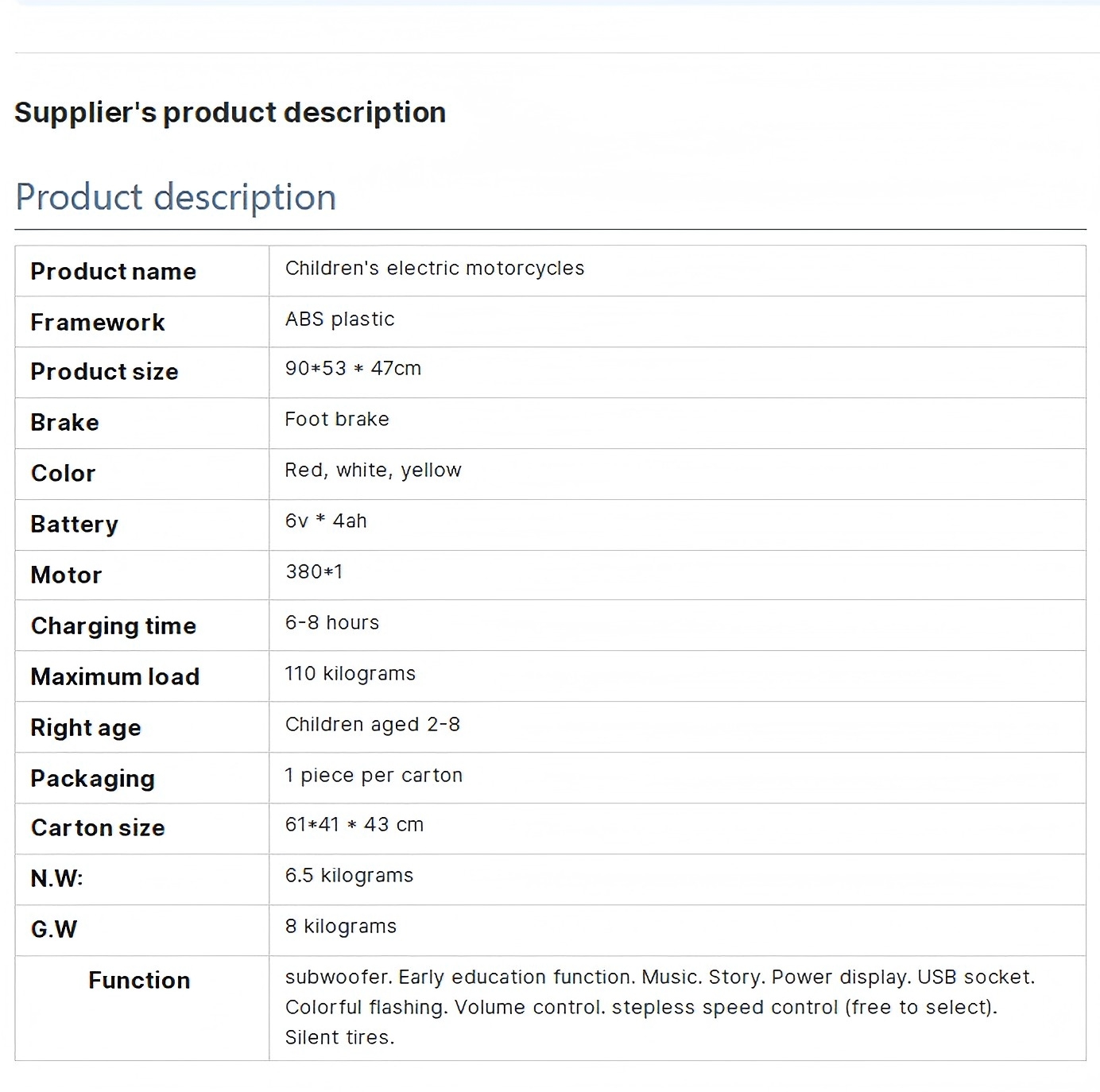The height and width of the screenshot is (1092, 1100).
Task: Click the "1 piece per carton" value
Action: 374,776
